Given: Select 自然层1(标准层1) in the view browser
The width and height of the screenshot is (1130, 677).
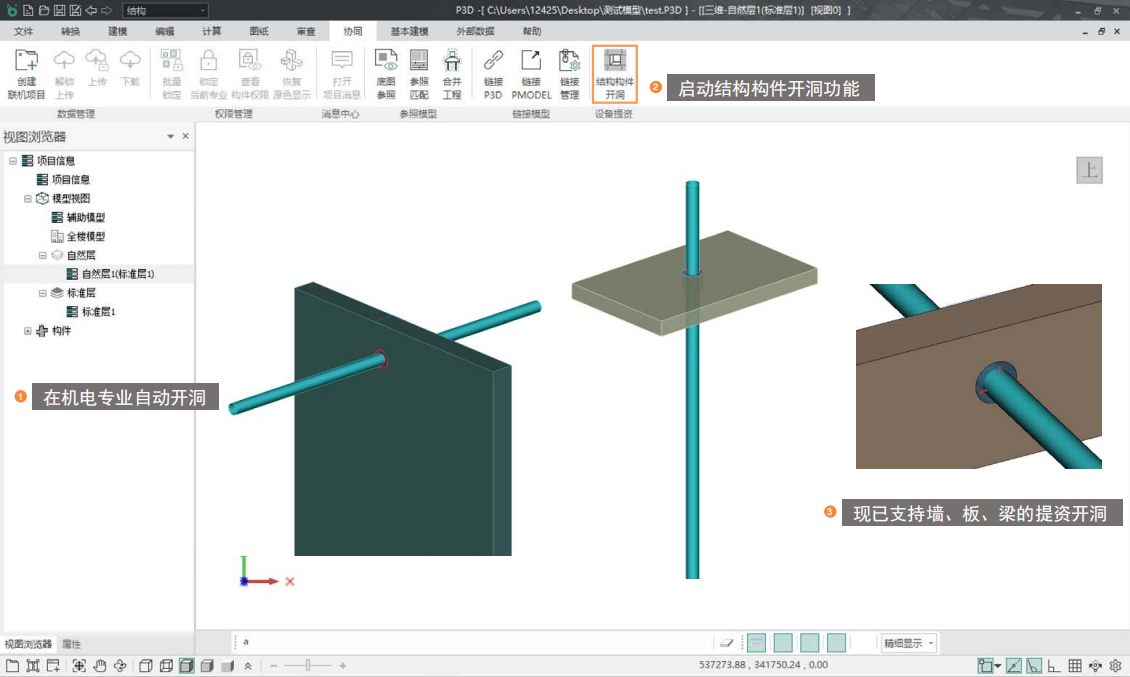Looking at the screenshot, I should [x=117, y=274].
